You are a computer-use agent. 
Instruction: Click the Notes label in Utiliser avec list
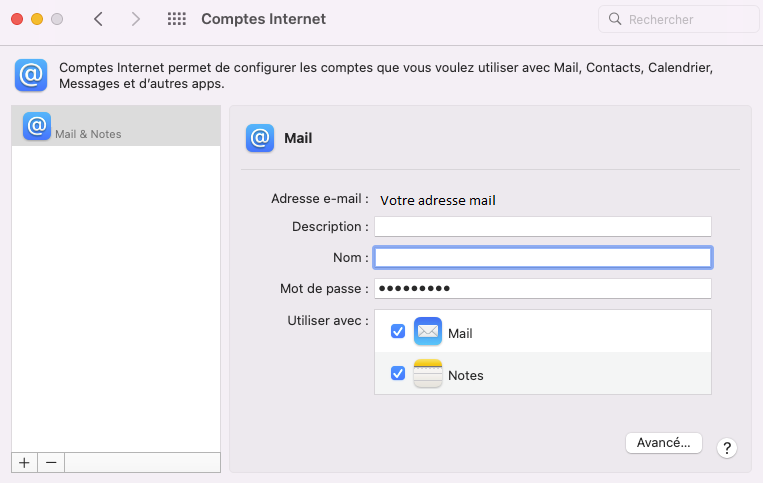tap(466, 376)
